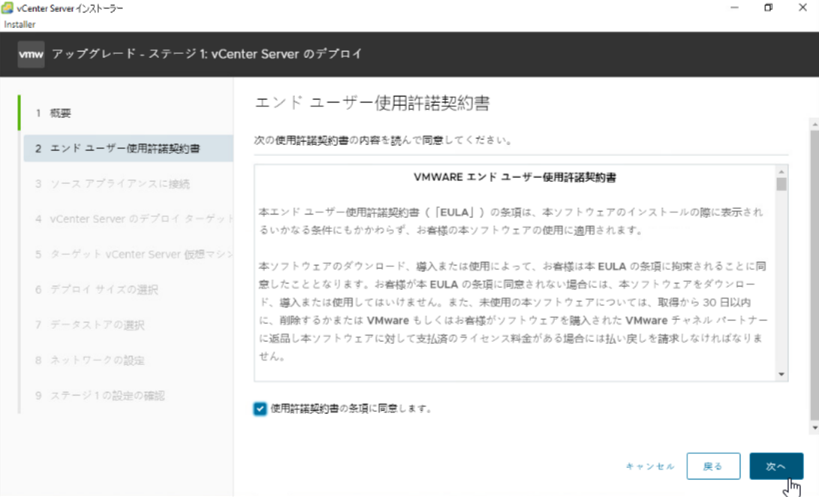Image resolution: width=819 pixels, height=497 pixels.
Task: Select step 6 デプロイ サイズの選択
Action: tap(128, 289)
